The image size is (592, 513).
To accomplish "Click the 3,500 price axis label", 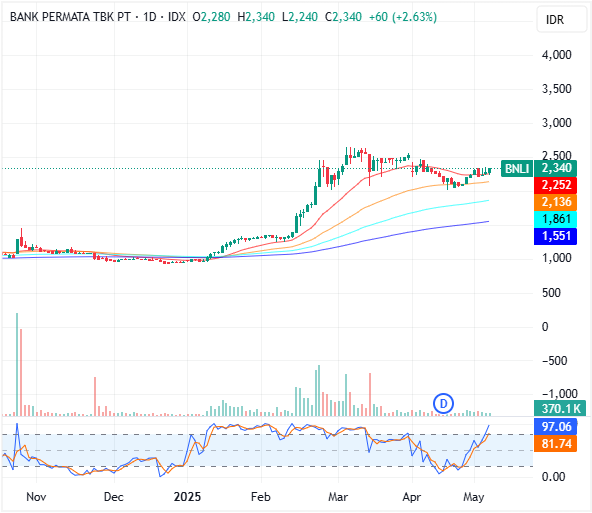I will coord(557,89).
